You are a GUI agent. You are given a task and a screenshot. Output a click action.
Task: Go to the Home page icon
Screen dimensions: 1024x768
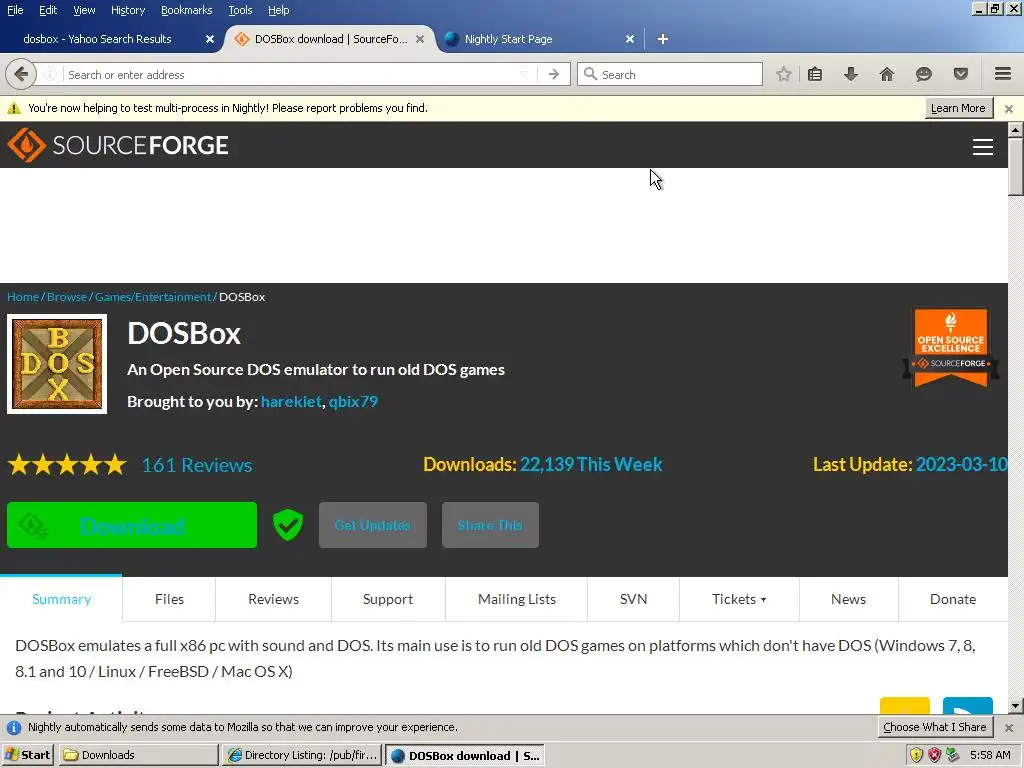coord(886,74)
